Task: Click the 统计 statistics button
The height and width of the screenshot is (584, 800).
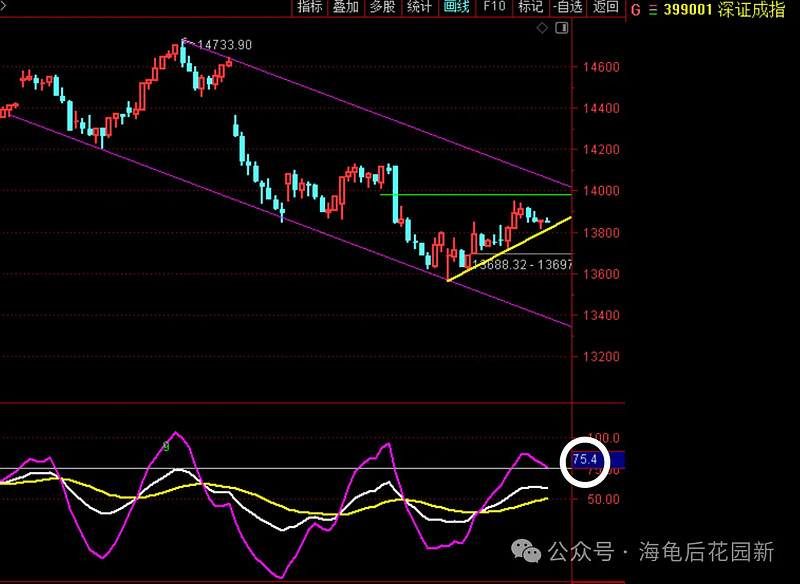Action: point(419,7)
